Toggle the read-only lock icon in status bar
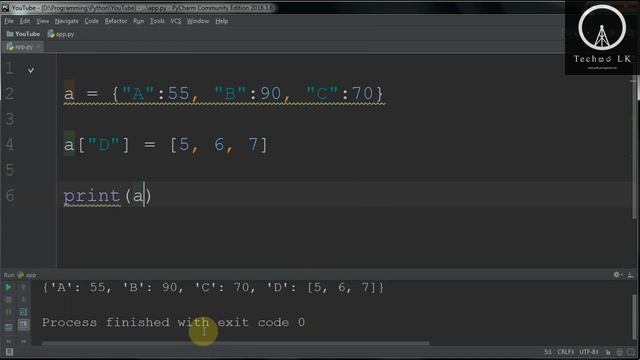This screenshot has height=360, width=640. (608, 352)
